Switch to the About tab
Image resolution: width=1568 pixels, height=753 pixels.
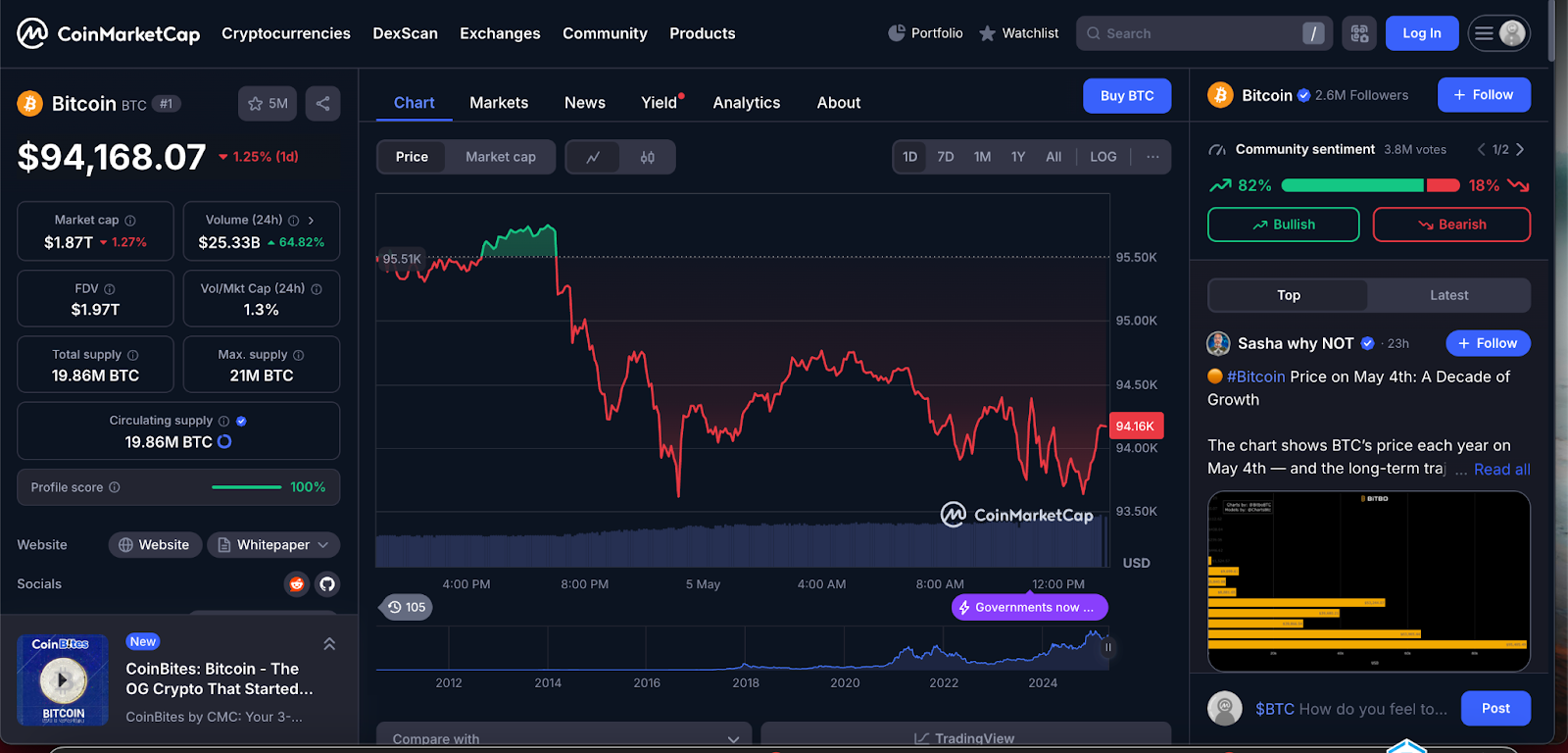click(839, 103)
